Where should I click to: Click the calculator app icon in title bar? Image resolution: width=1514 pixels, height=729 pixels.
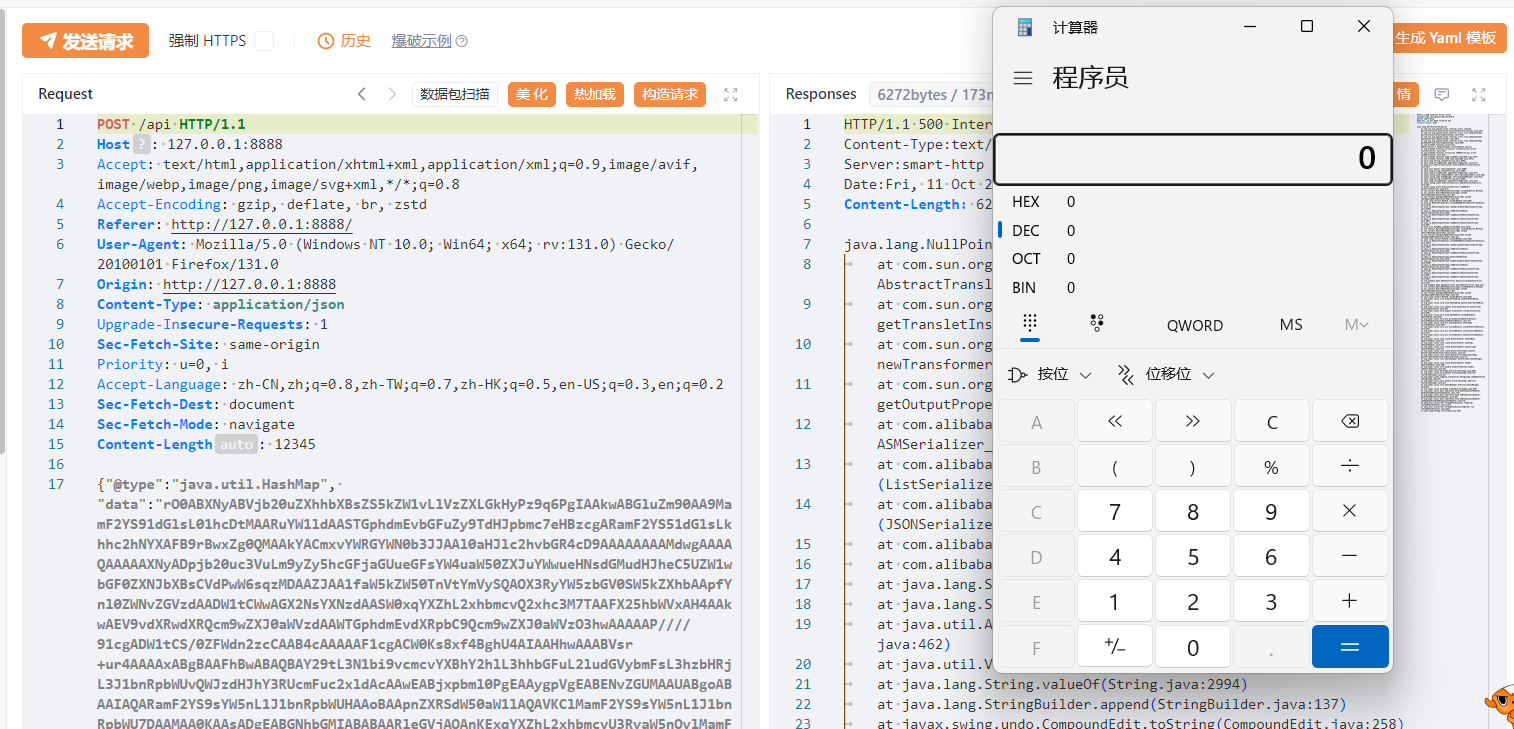[x=1024, y=27]
